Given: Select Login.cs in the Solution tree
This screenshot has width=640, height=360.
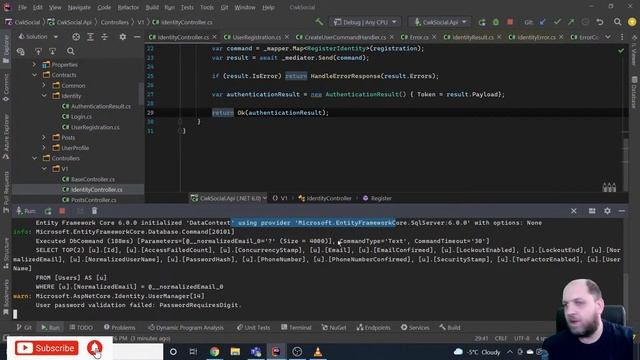Looking at the screenshot, I should pyautogui.click(x=77, y=117).
